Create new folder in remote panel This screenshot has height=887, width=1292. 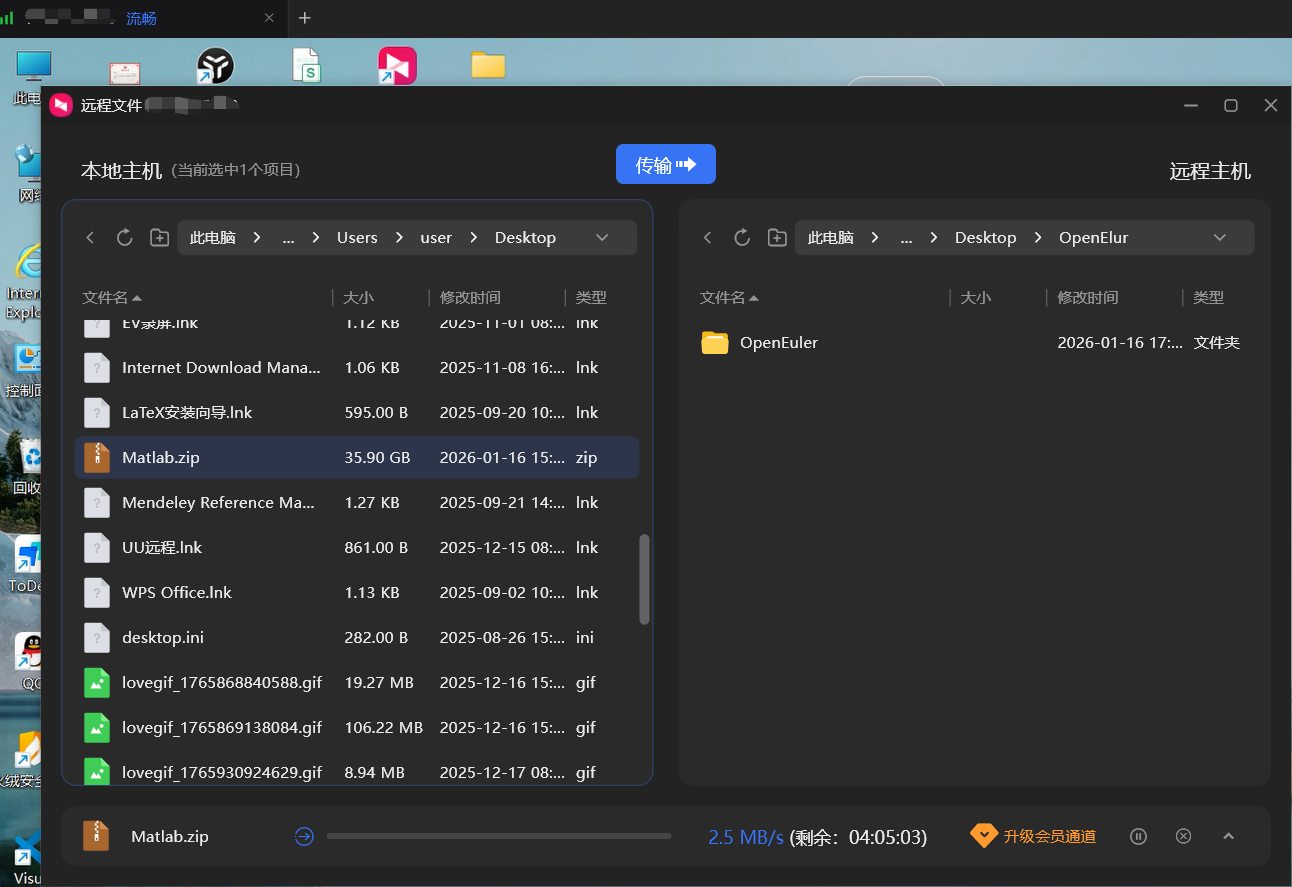click(x=777, y=238)
